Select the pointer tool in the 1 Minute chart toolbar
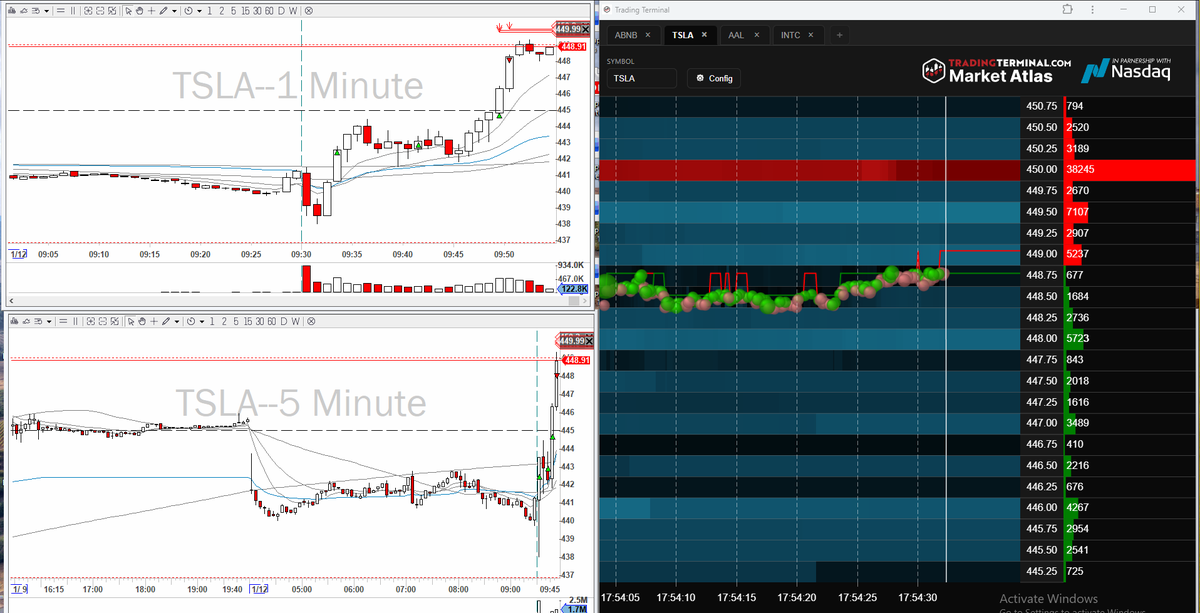 coord(129,11)
